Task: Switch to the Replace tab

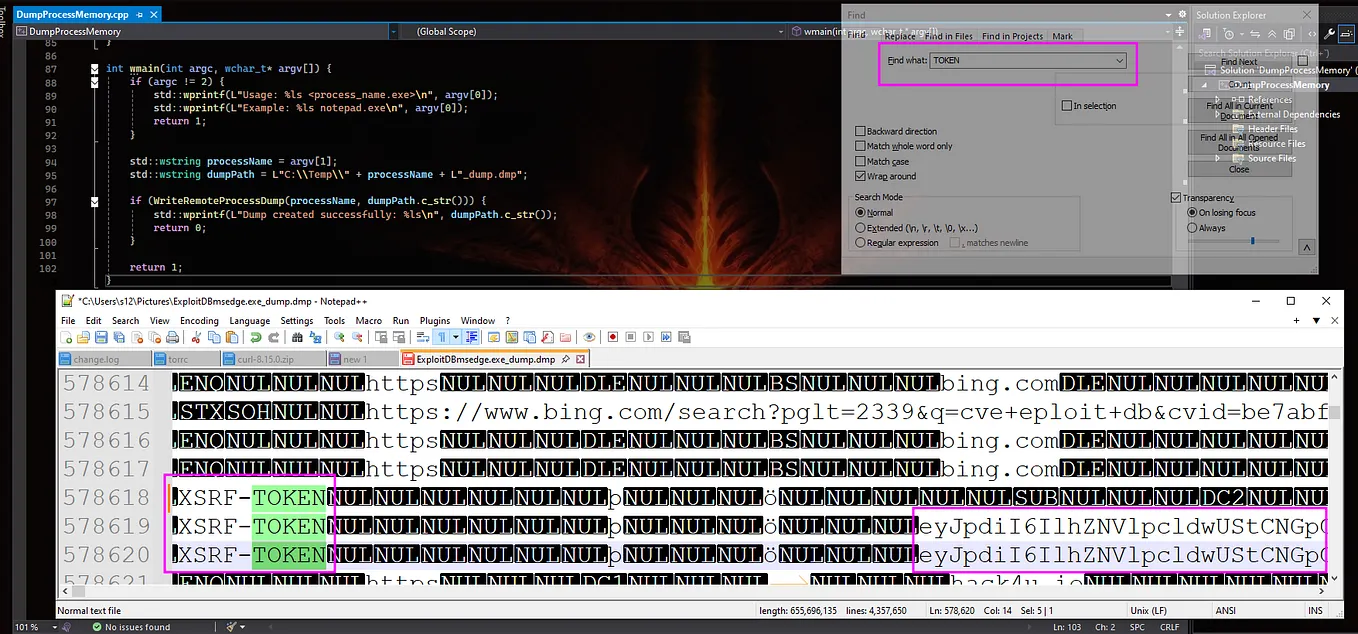Action: (899, 35)
